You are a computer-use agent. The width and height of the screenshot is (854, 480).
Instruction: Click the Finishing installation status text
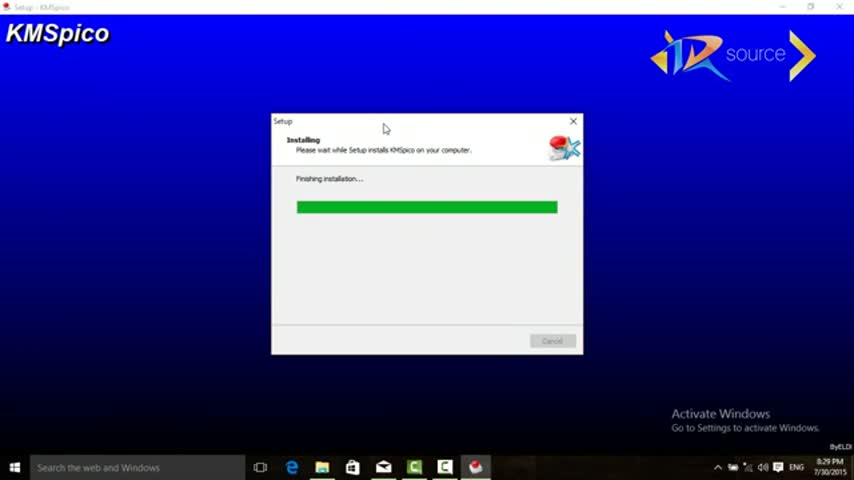pyautogui.click(x=329, y=179)
